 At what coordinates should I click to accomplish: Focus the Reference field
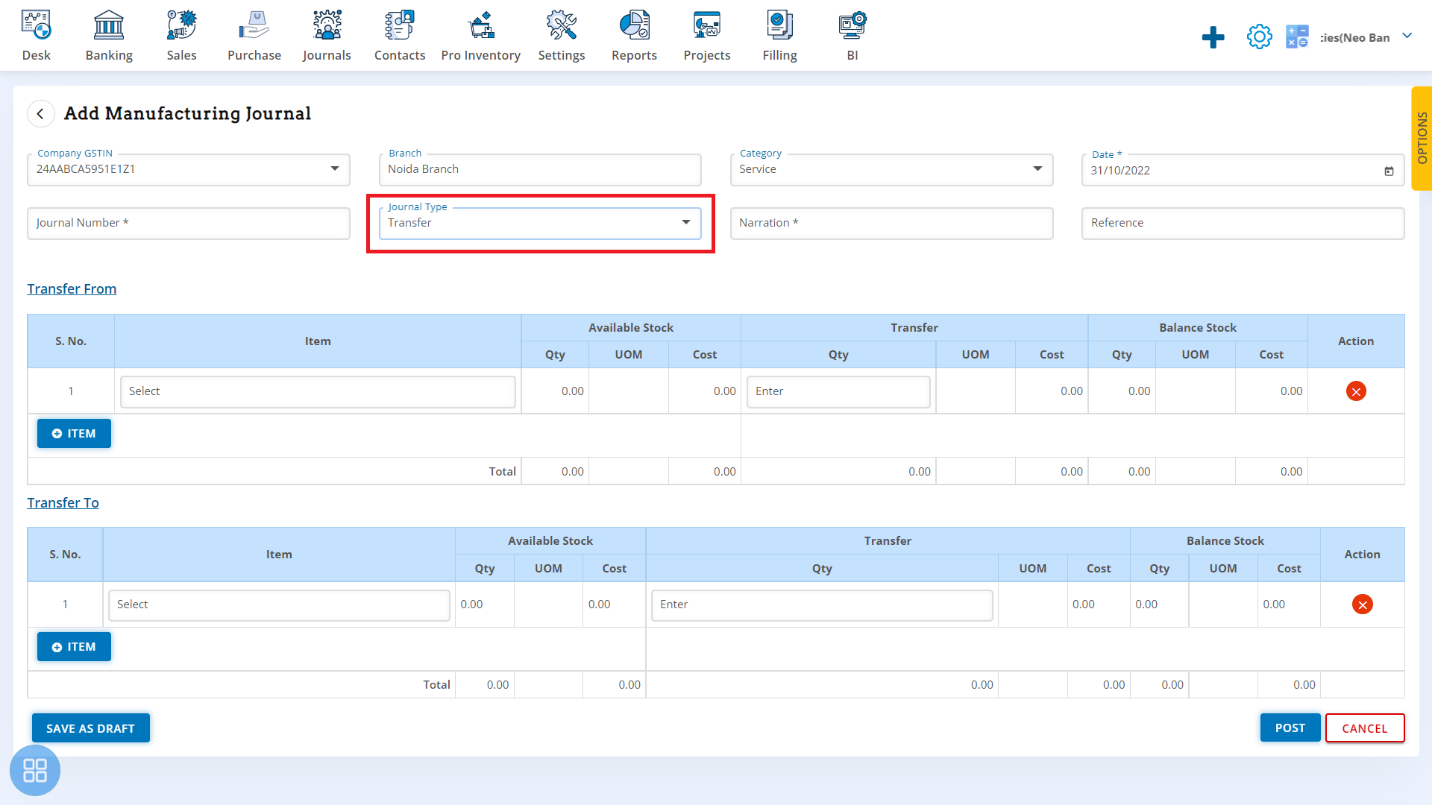point(1243,223)
